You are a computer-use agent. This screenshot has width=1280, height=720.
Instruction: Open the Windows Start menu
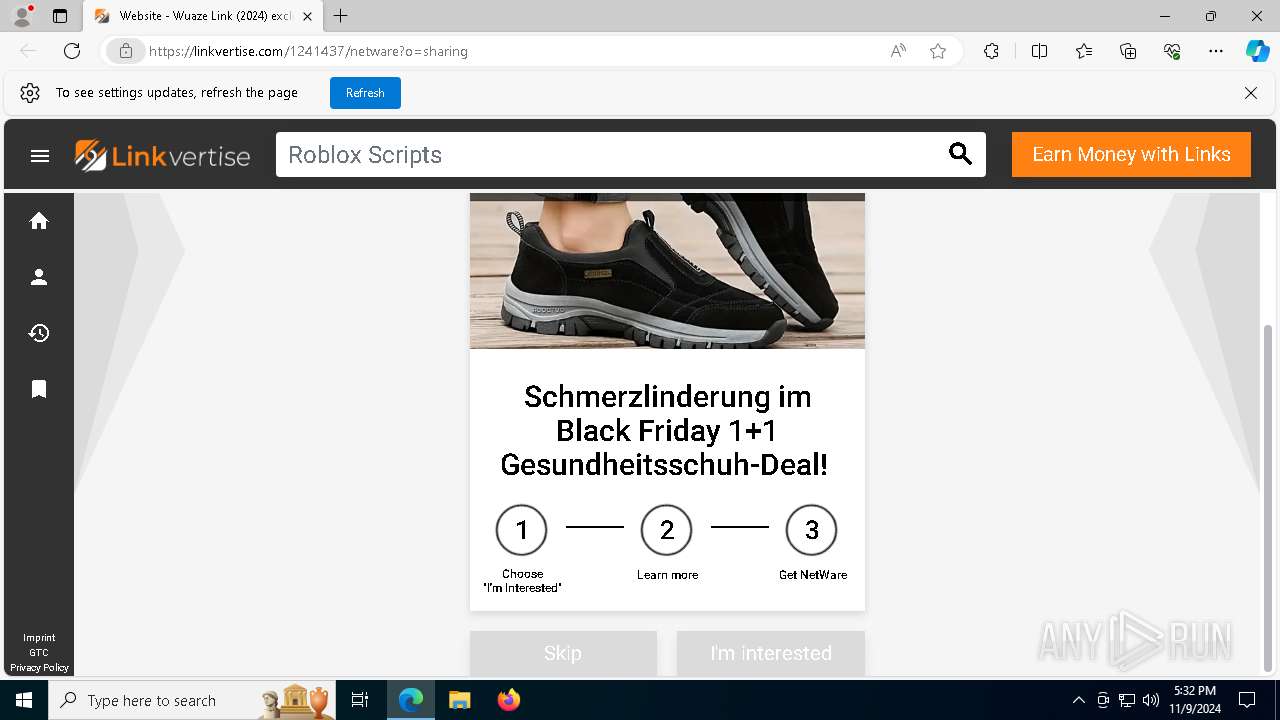(24, 700)
